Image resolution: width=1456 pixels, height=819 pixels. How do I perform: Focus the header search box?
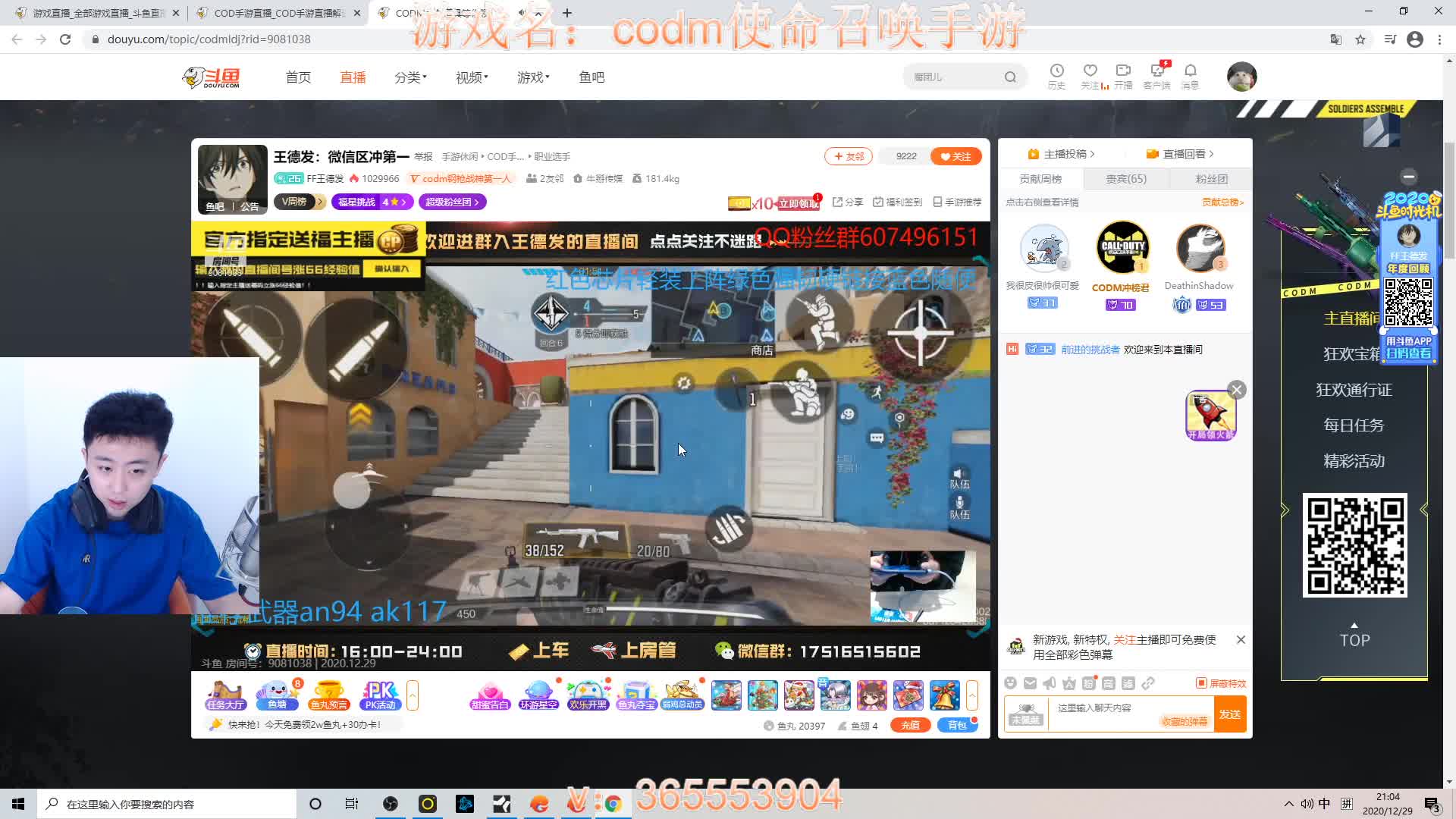pos(955,77)
